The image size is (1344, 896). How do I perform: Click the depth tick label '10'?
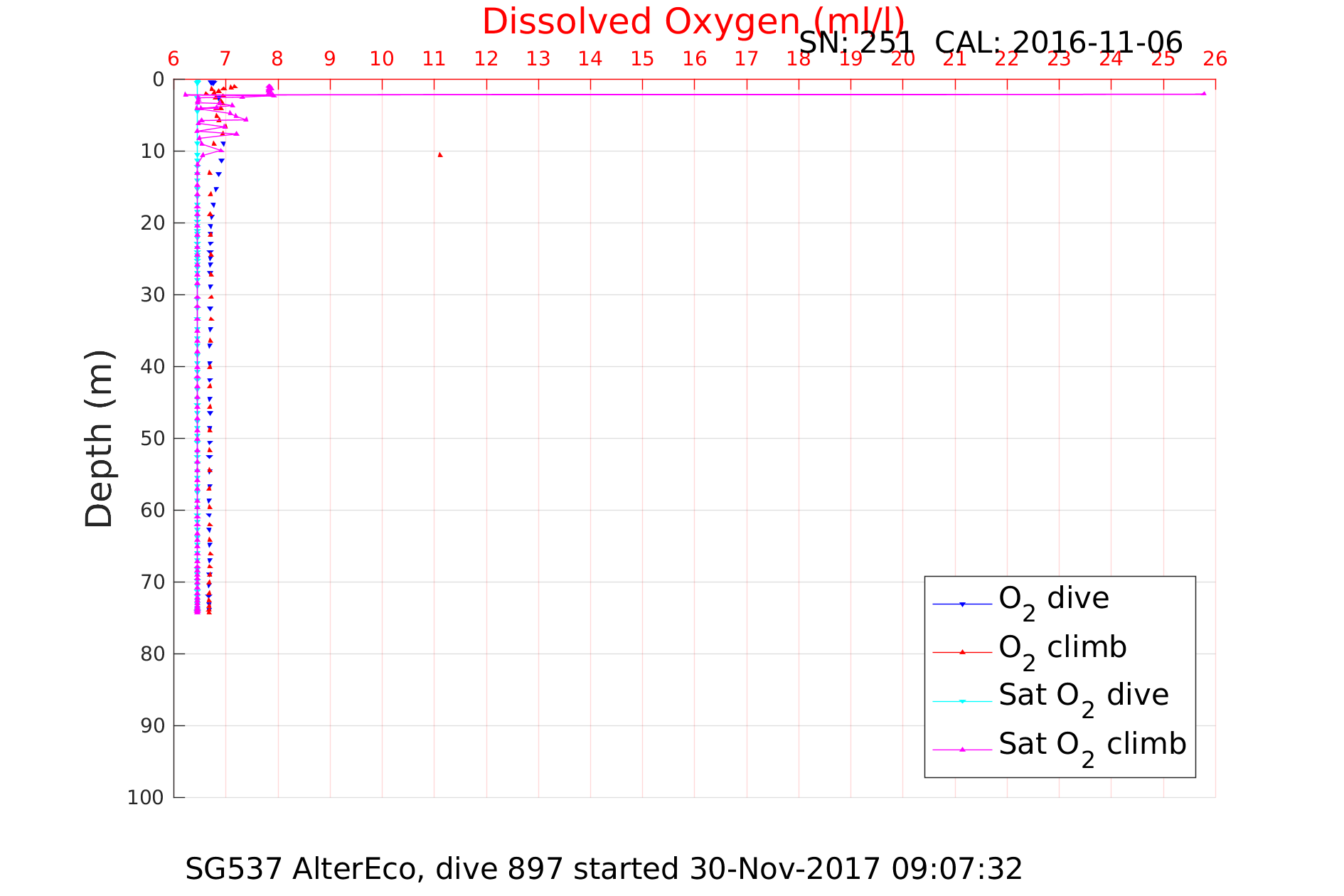point(153,151)
